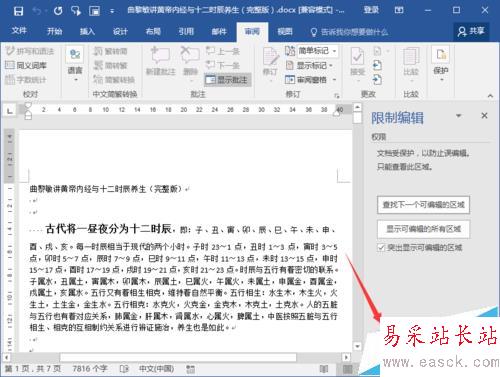Click the Undo icon in title bar
Viewport: 500px width, 377px height.
(x=37, y=11)
